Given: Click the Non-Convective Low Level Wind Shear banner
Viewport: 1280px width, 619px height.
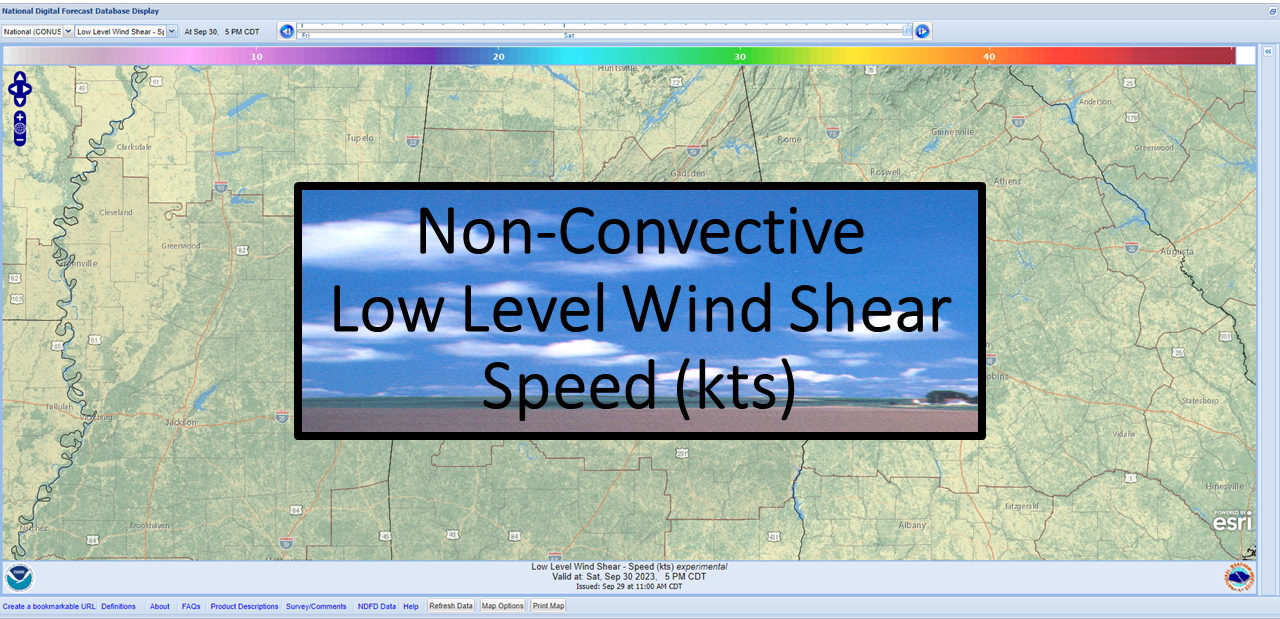Looking at the screenshot, I should click(640, 311).
